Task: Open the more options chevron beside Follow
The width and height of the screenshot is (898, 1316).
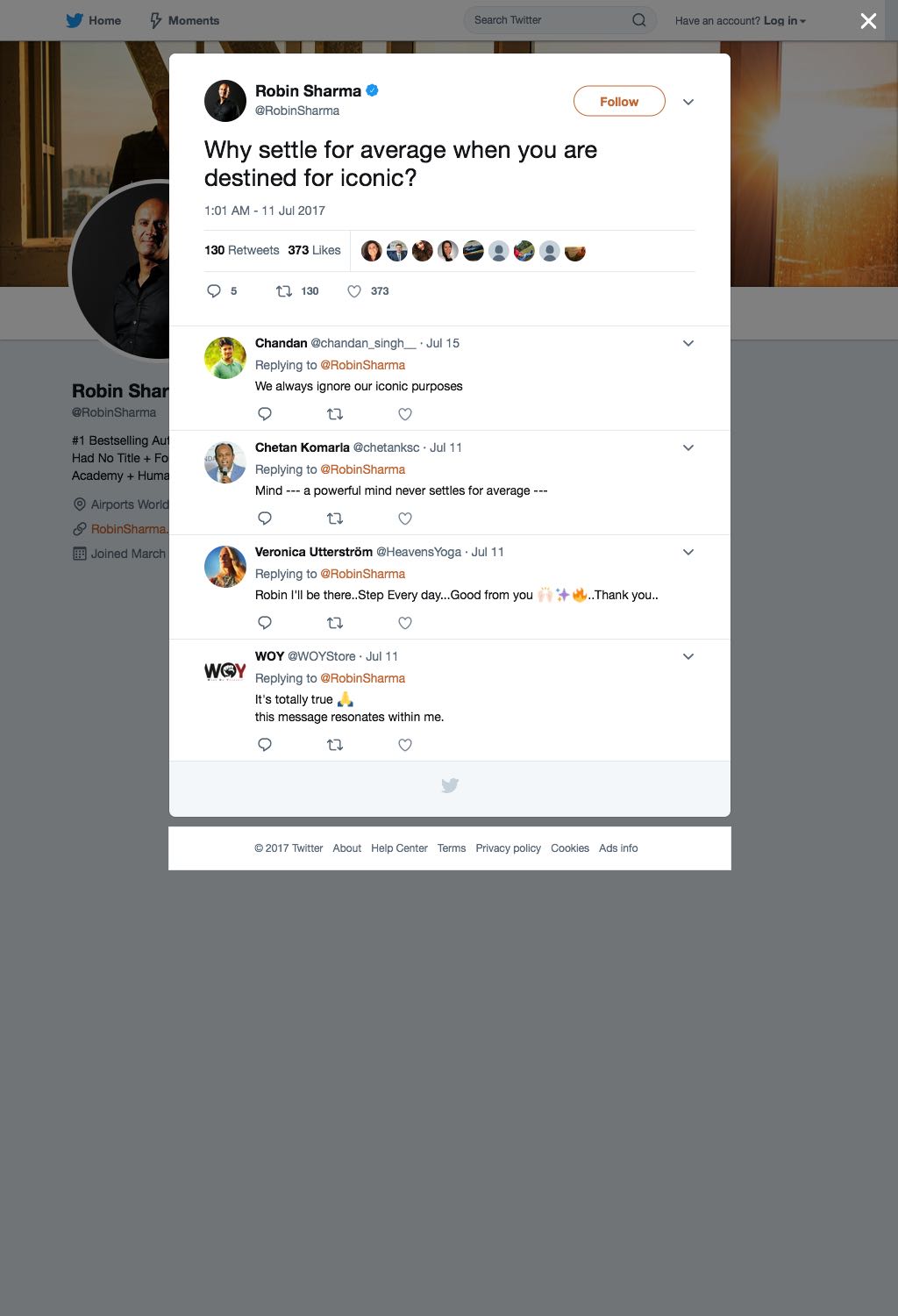Action: (x=688, y=102)
